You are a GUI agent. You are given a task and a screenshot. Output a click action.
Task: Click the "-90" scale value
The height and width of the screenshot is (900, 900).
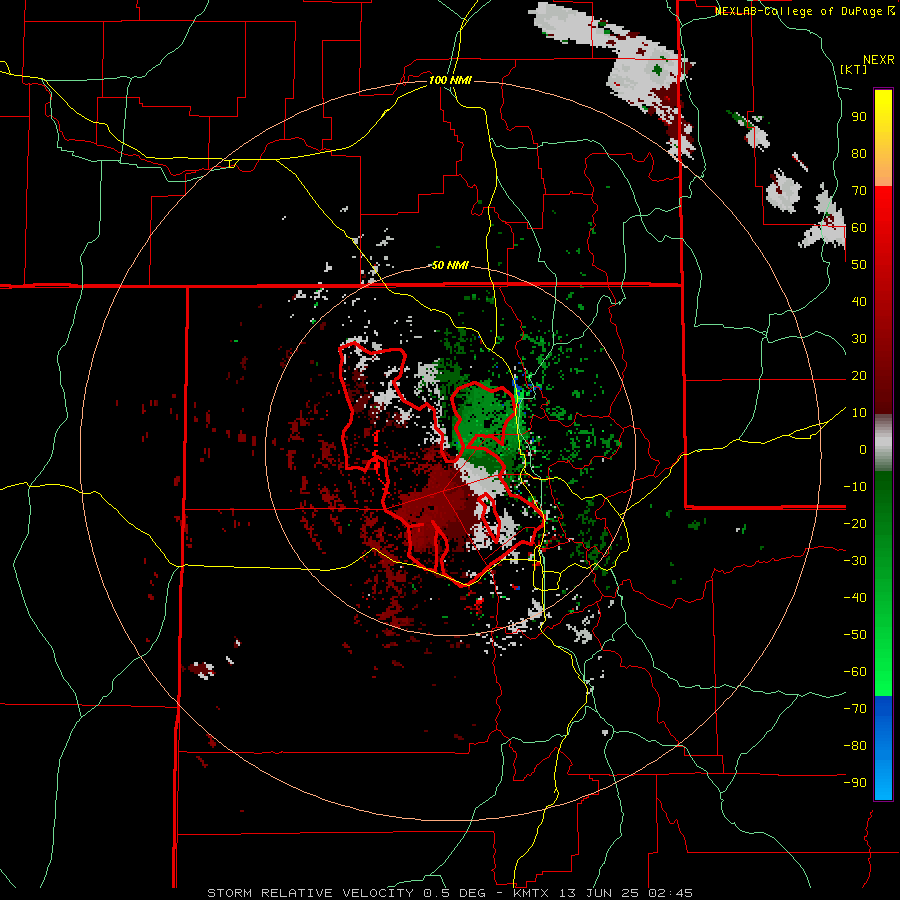point(855,783)
